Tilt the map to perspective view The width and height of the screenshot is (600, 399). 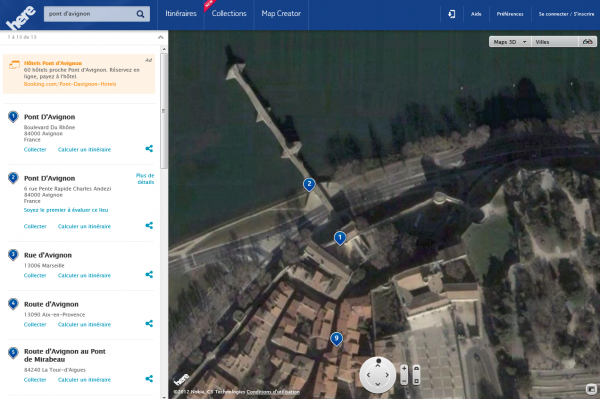coord(416,368)
